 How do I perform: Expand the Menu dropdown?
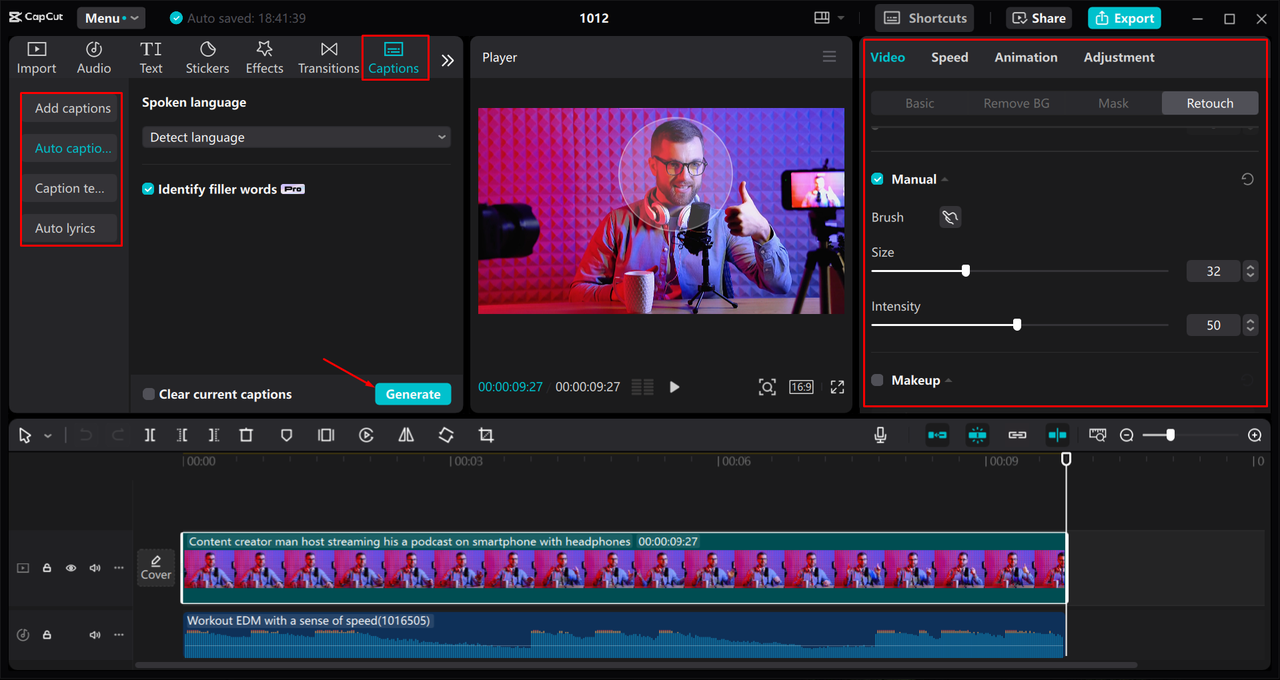click(x=110, y=18)
